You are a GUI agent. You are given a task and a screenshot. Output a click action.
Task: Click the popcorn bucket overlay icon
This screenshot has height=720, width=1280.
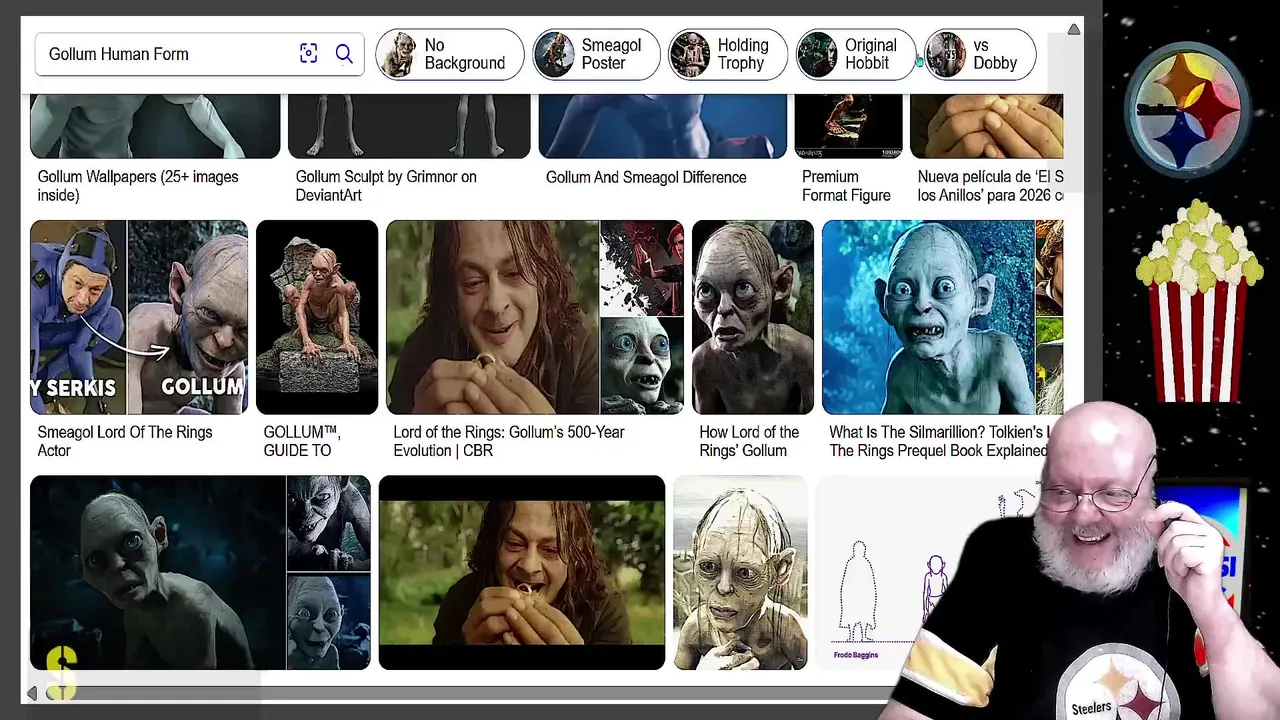coord(1197,300)
